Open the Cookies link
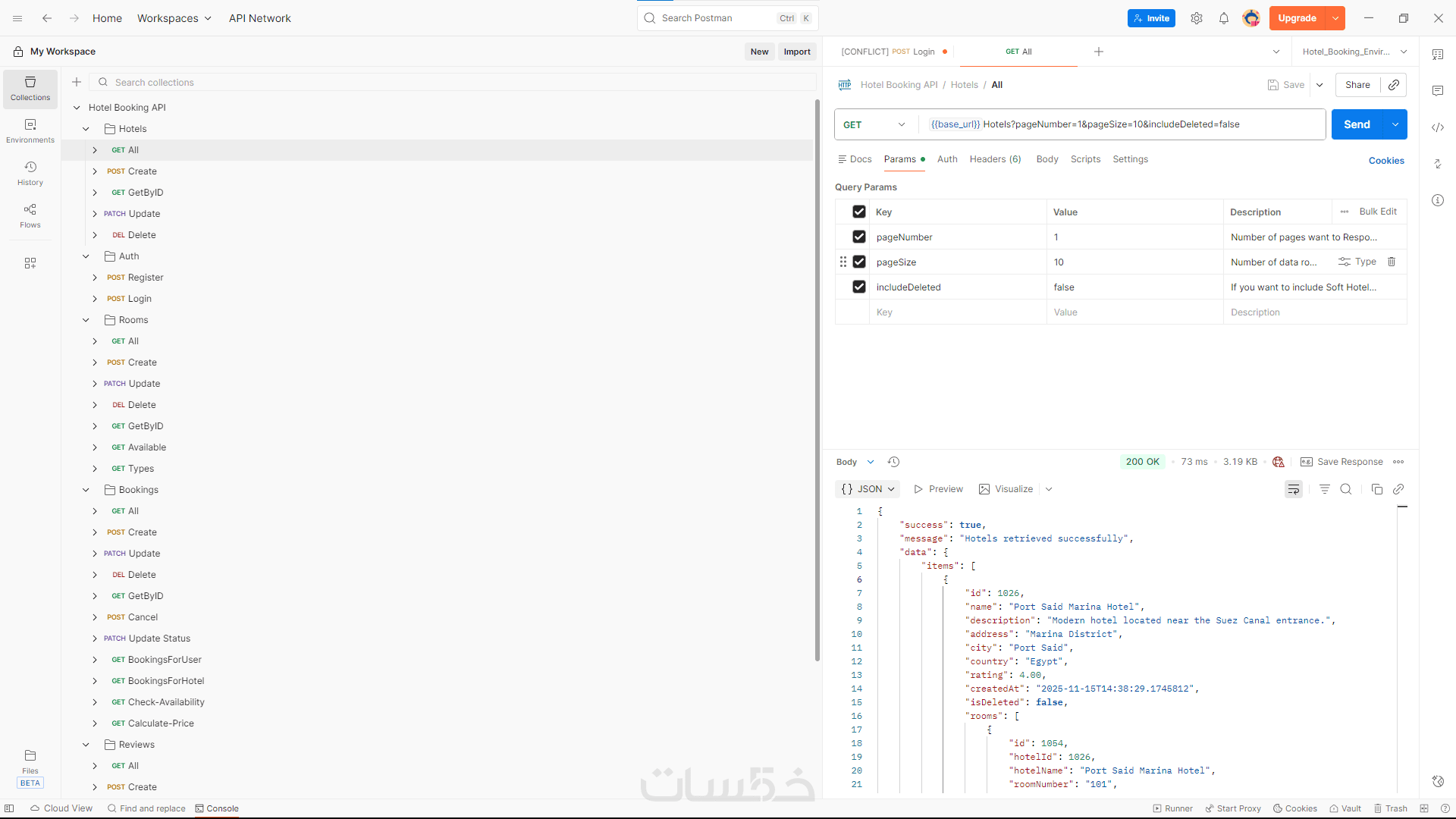This screenshot has width=1456, height=819. (1386, 161)
